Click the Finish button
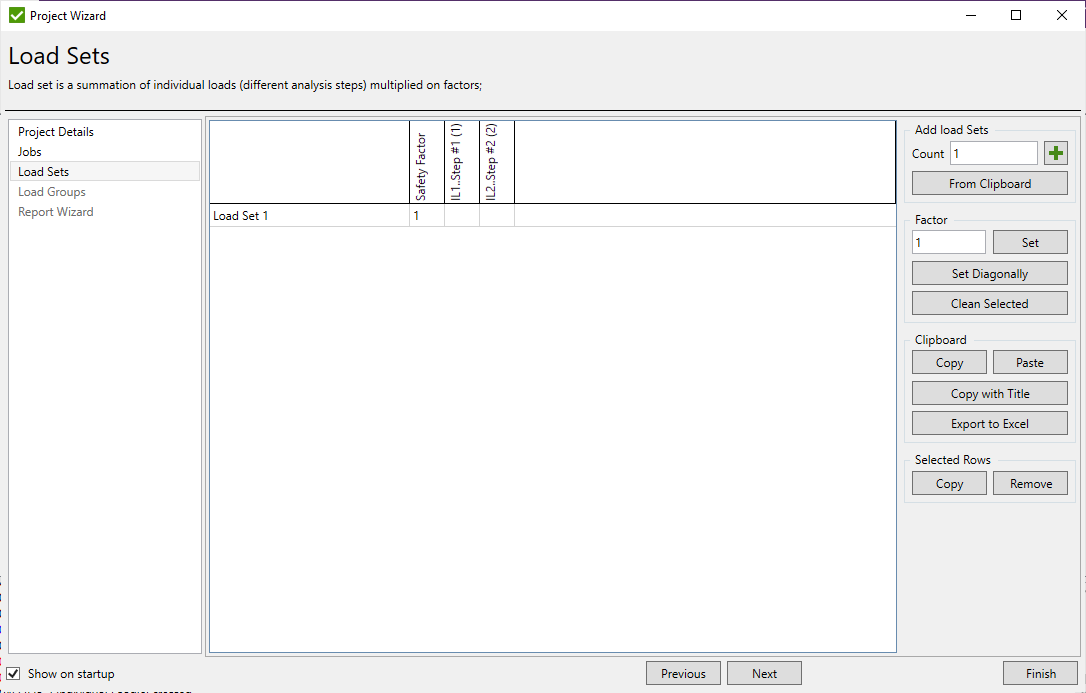The image size is (1086, 693). coord(1040,673)
